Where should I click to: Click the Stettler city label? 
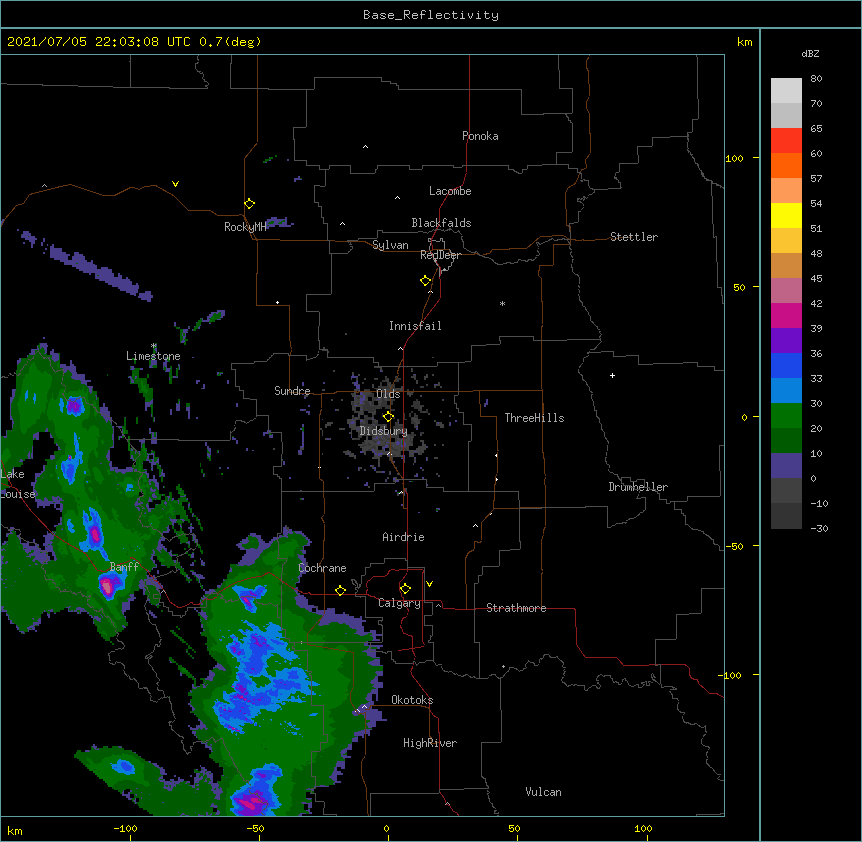pyautogui.click(x=634, y=237)
